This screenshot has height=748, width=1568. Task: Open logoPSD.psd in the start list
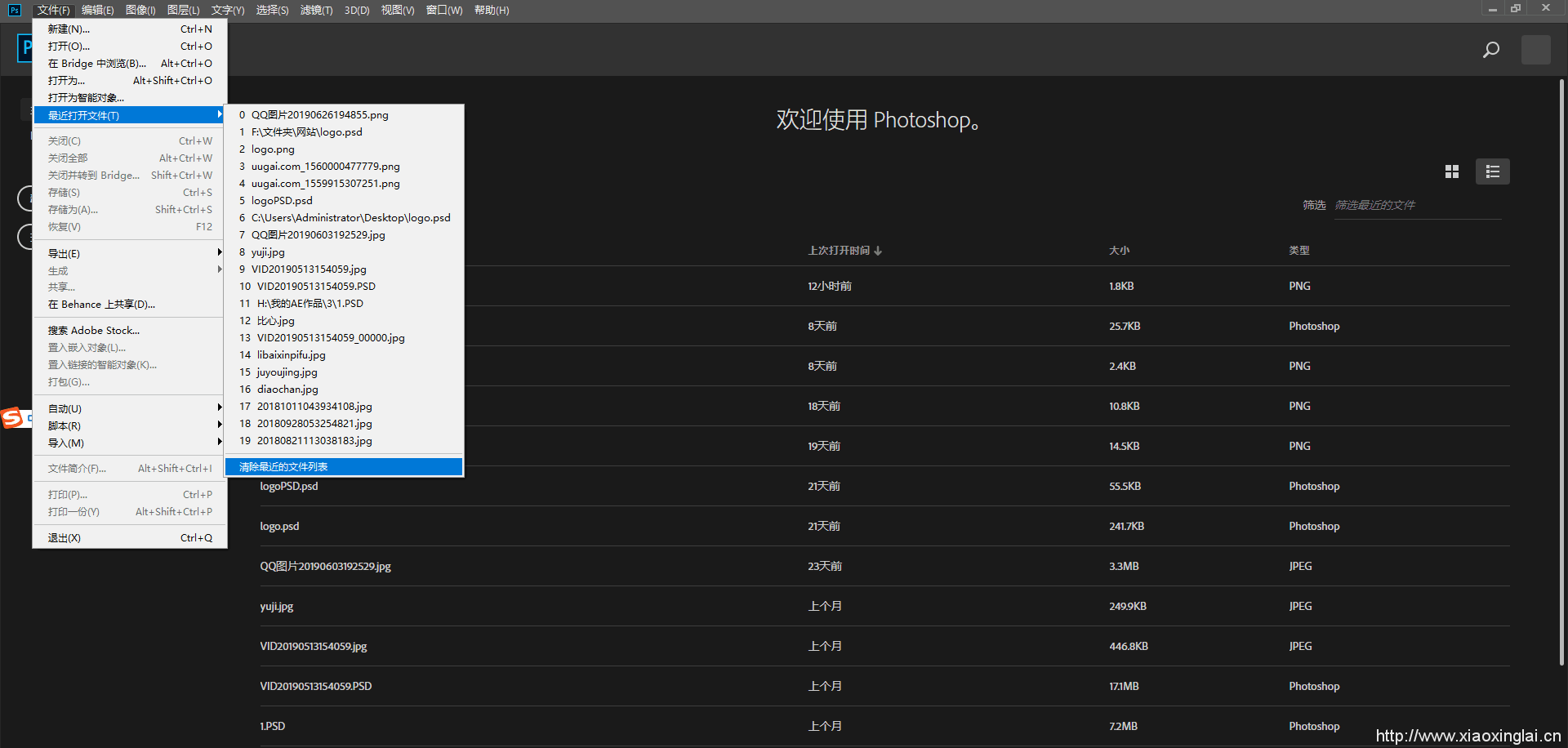click(x=884, y=486)
